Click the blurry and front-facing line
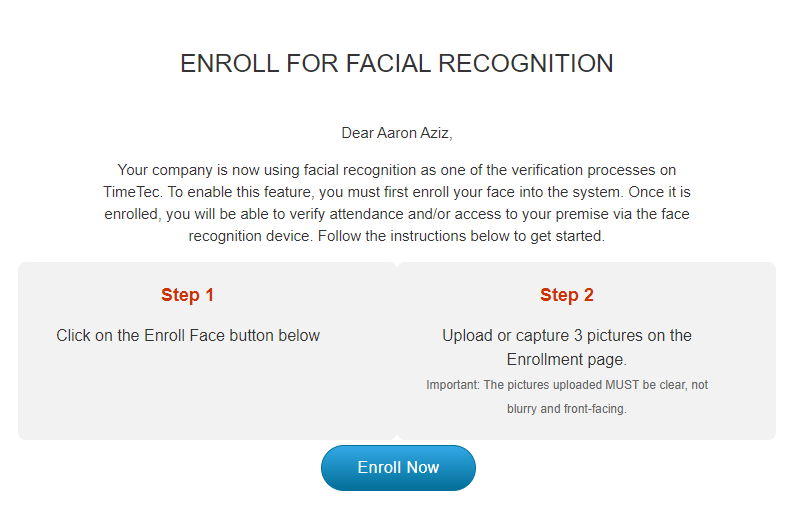 tap(567, 409)
